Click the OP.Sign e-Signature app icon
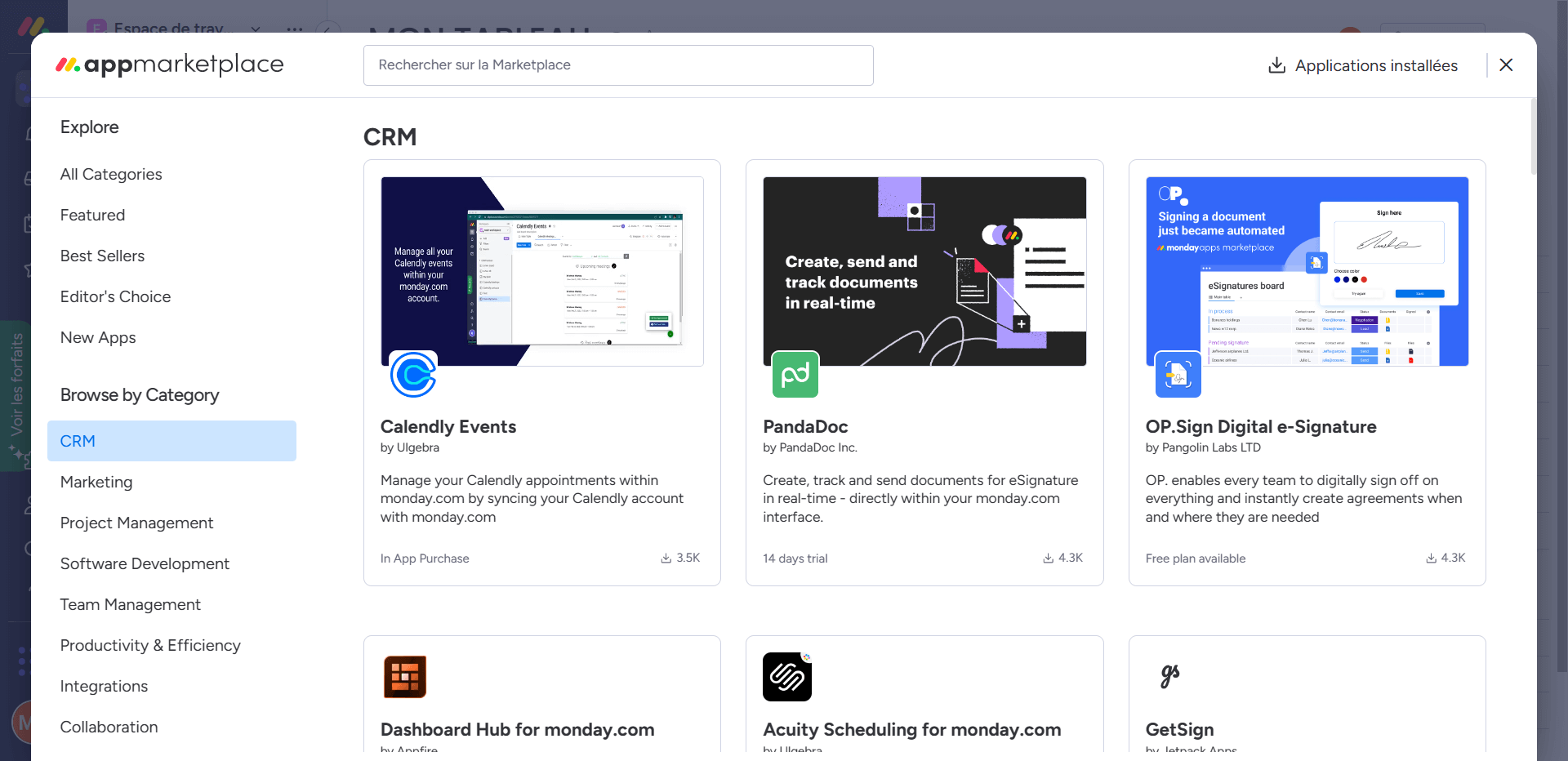 click(1178, 375)
